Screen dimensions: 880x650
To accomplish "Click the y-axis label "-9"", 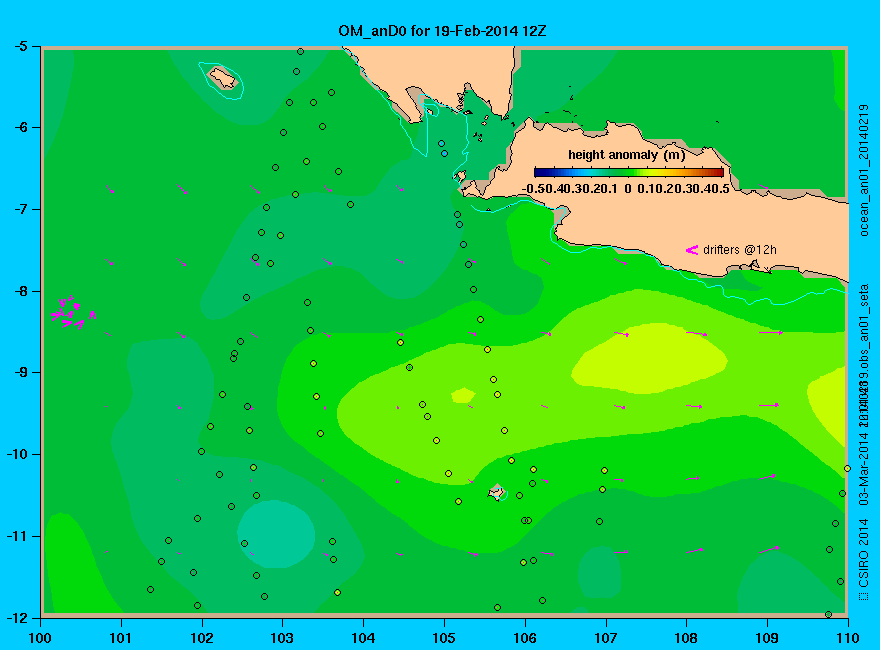I will (20, 372).
